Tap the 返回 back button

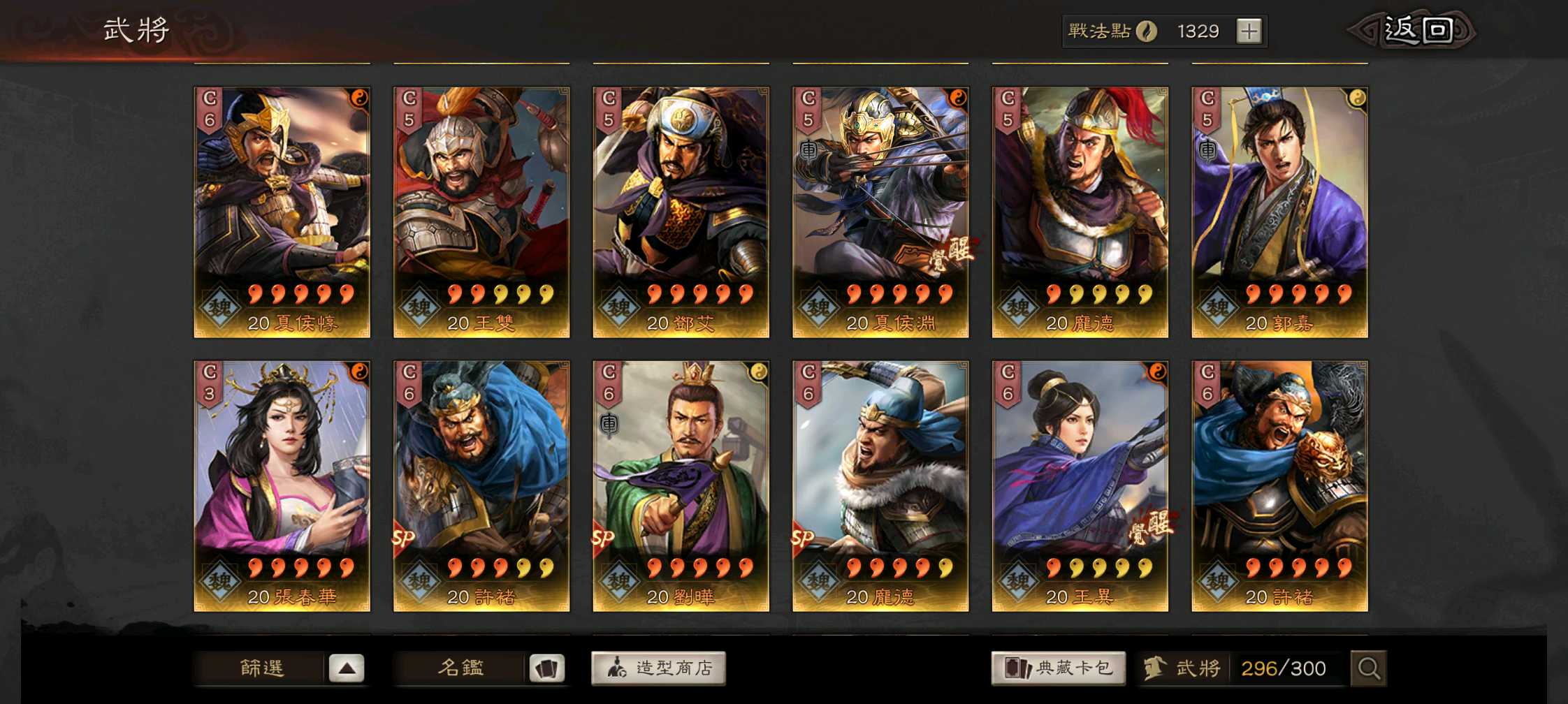(1417, 30)
